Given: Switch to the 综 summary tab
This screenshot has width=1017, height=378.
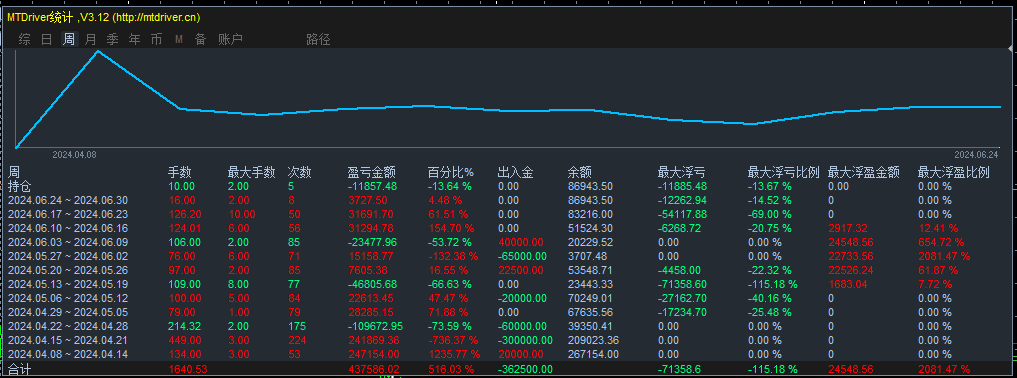Looking at the screenshot, I should pyautogui.click(x=25, y=40).
